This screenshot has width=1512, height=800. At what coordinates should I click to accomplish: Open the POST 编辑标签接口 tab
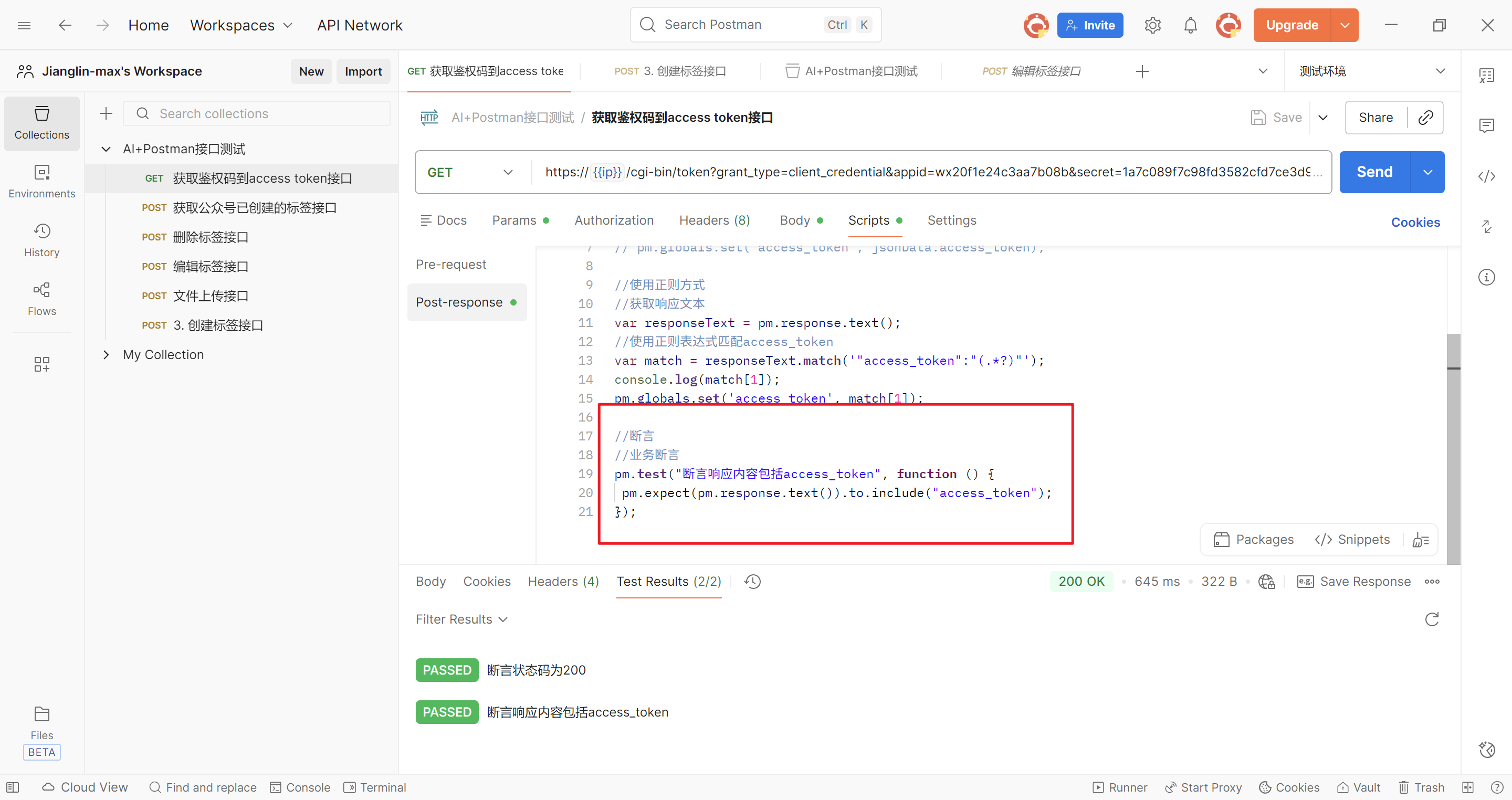[x=1031, y=71]
